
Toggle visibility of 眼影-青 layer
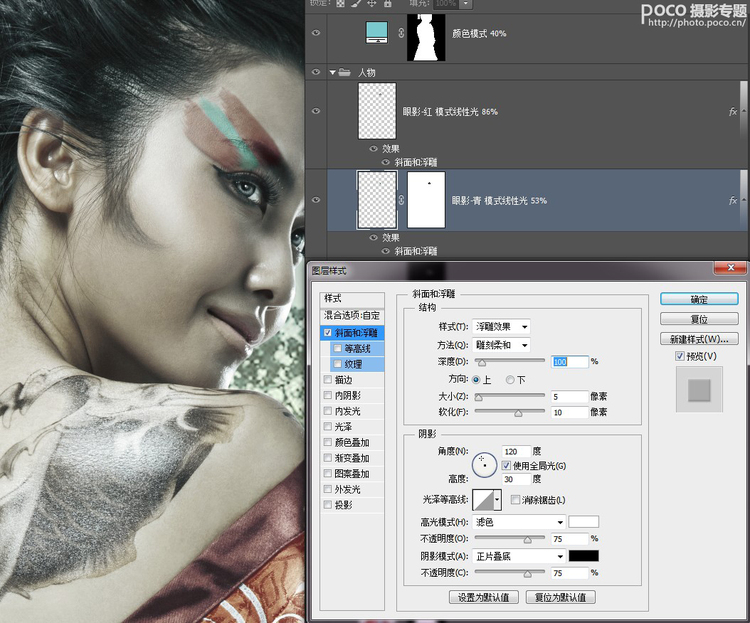pos(316,200)
